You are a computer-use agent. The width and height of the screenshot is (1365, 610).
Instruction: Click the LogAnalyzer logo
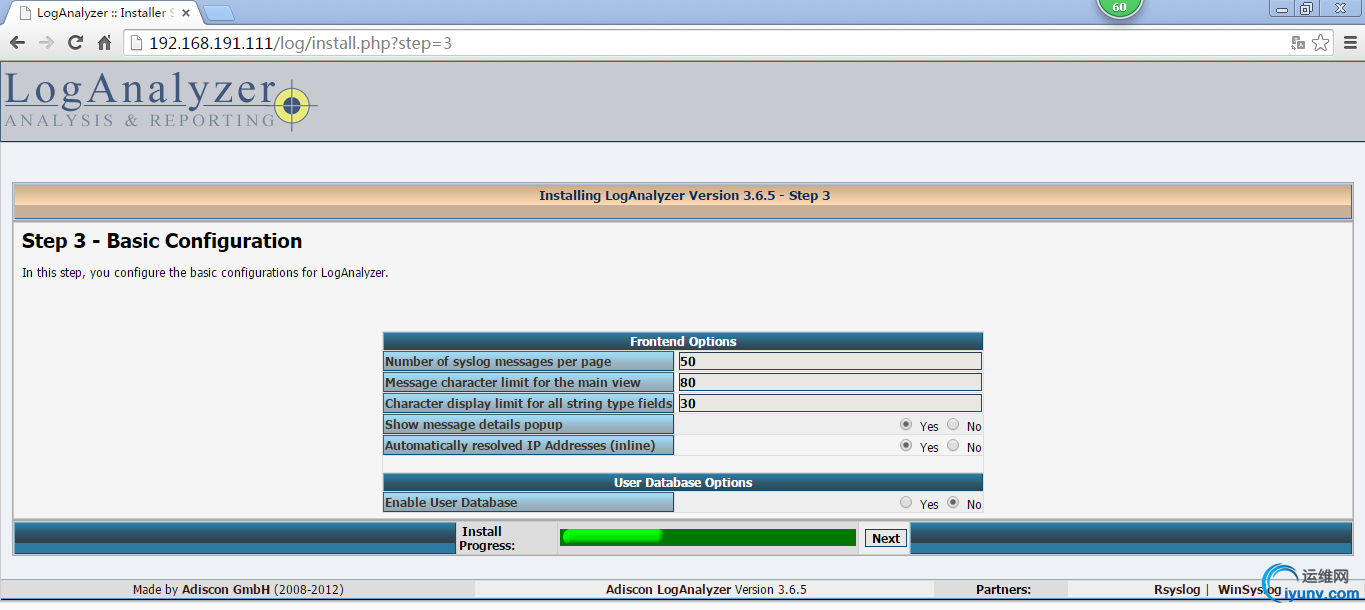pos(160,101)
